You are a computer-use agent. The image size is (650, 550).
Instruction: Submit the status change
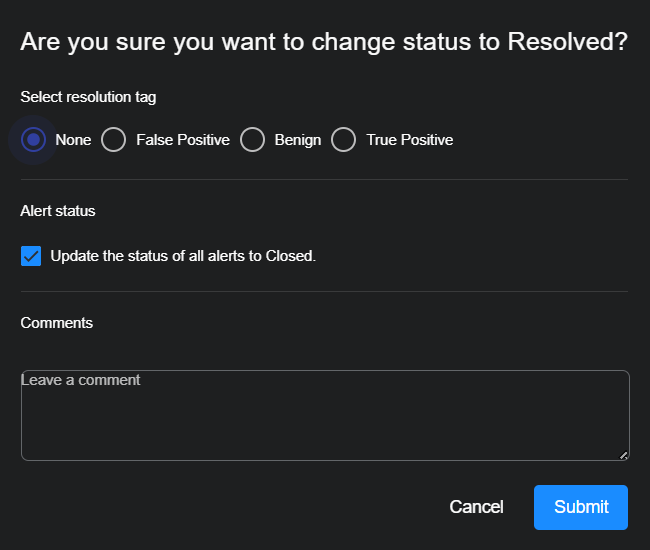point(581,507)
